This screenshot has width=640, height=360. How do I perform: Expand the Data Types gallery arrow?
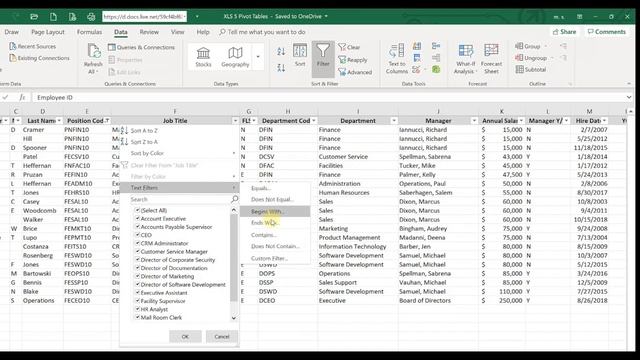[x=258, y=57]
